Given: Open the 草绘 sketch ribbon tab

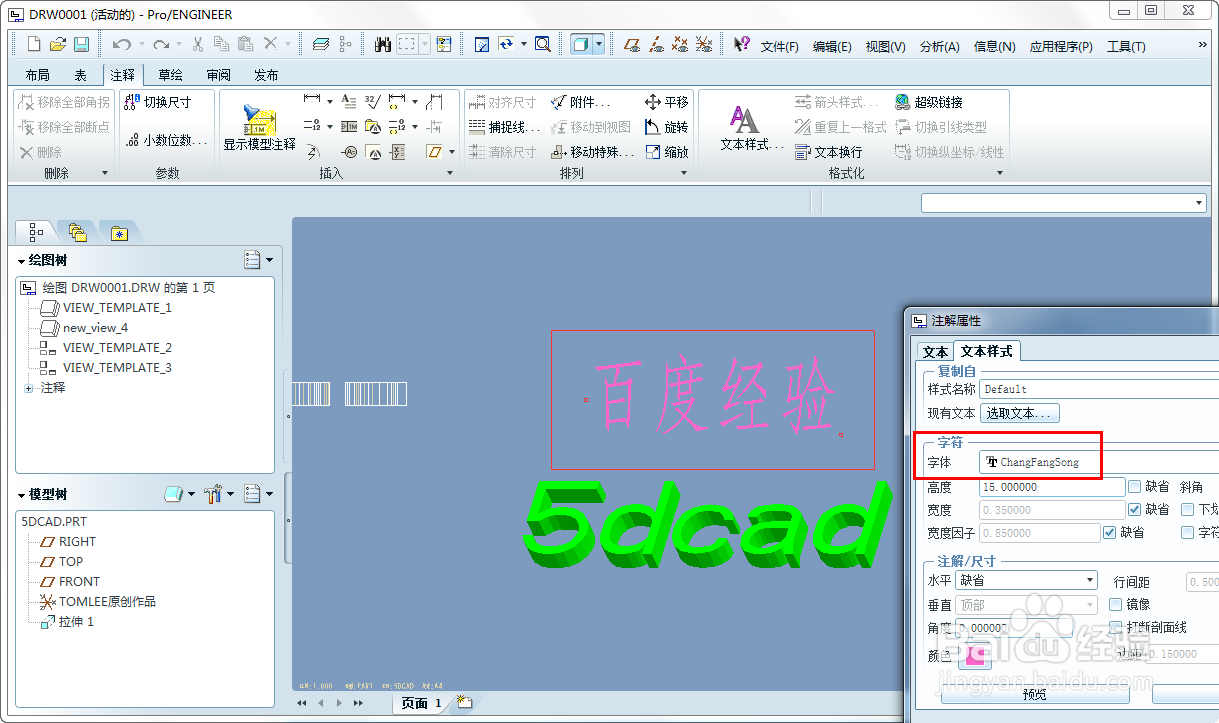Looking at the screenshot, I should [x=170, y=75].
